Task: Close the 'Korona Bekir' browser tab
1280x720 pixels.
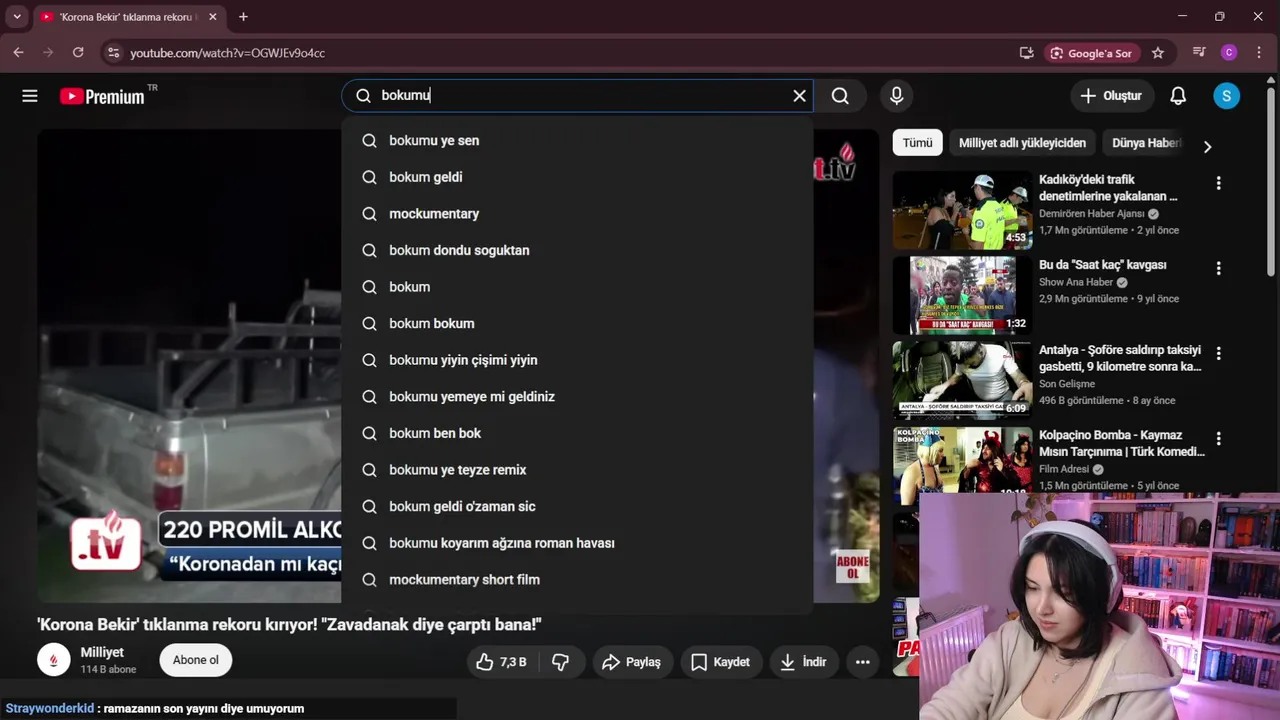Action: (x=212, y=17)
